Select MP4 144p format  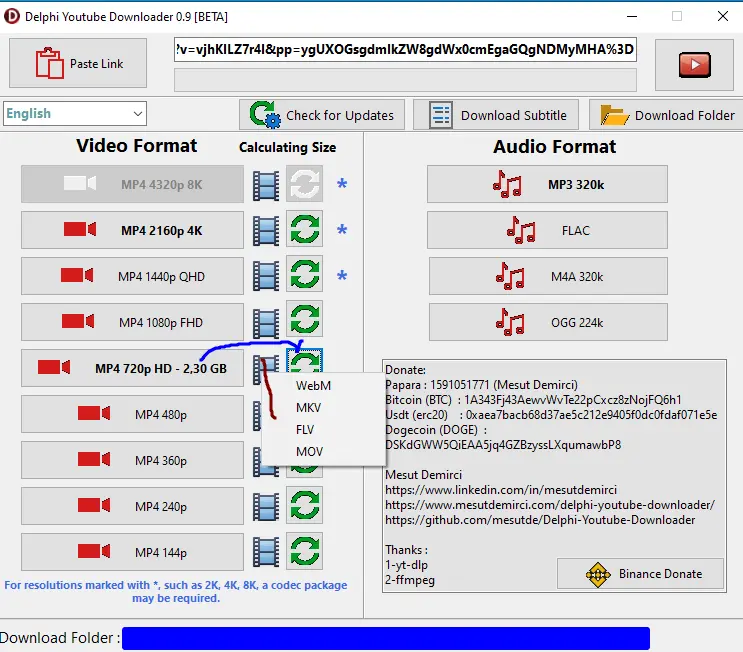coord(132,552)
